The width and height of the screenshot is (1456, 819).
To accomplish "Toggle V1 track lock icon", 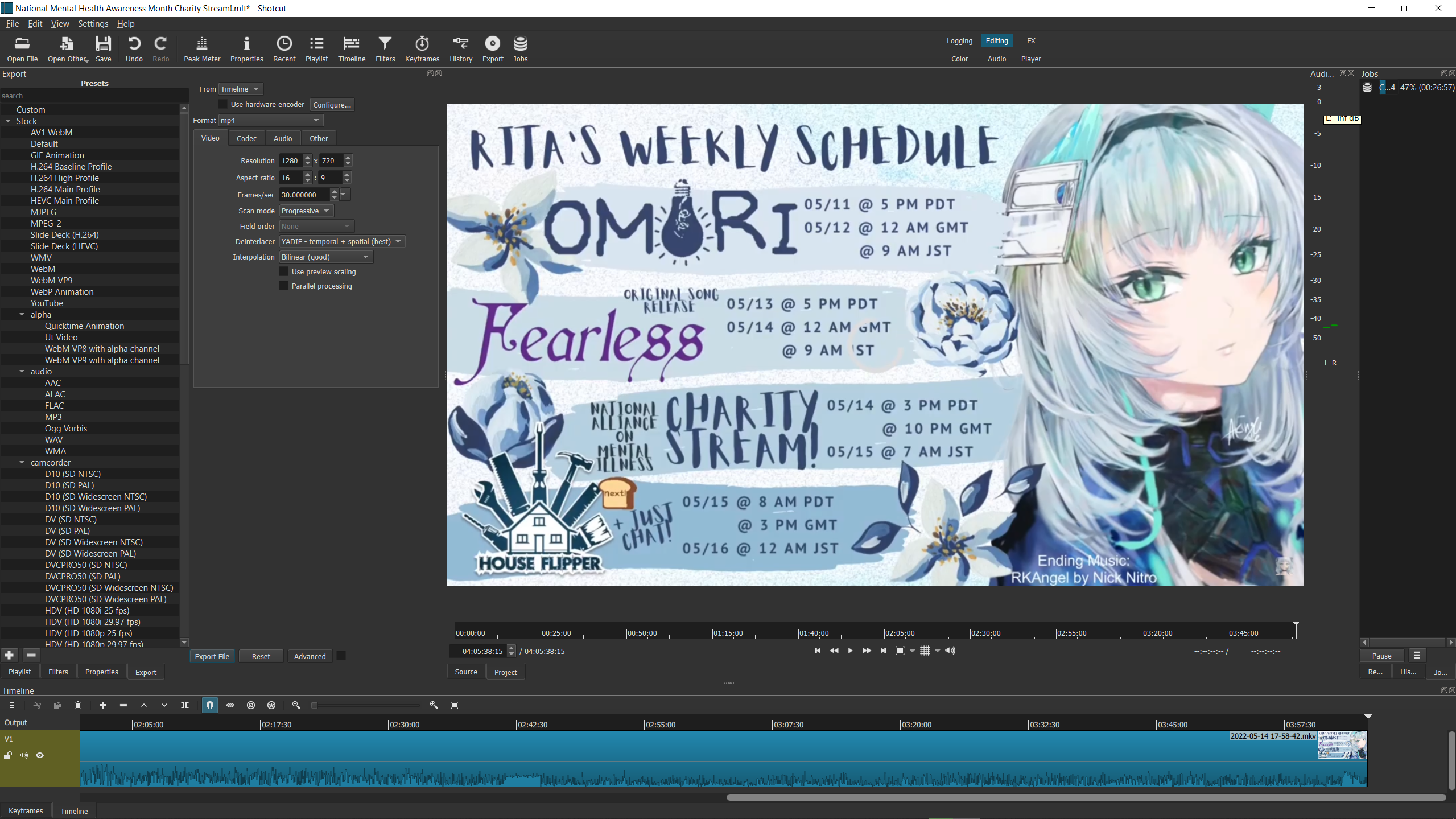I will [x=8, y=755].
